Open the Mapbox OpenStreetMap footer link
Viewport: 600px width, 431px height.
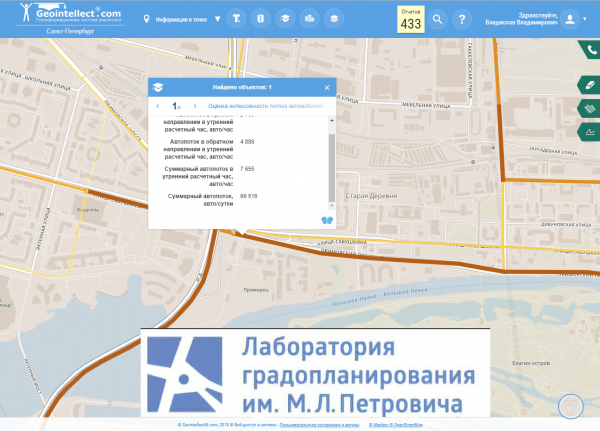[x=396, y=425]
